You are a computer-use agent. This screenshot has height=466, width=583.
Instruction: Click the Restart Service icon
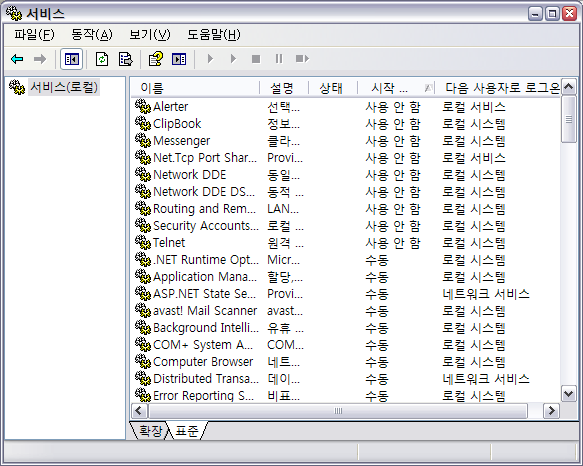click(x=302, y=59)
